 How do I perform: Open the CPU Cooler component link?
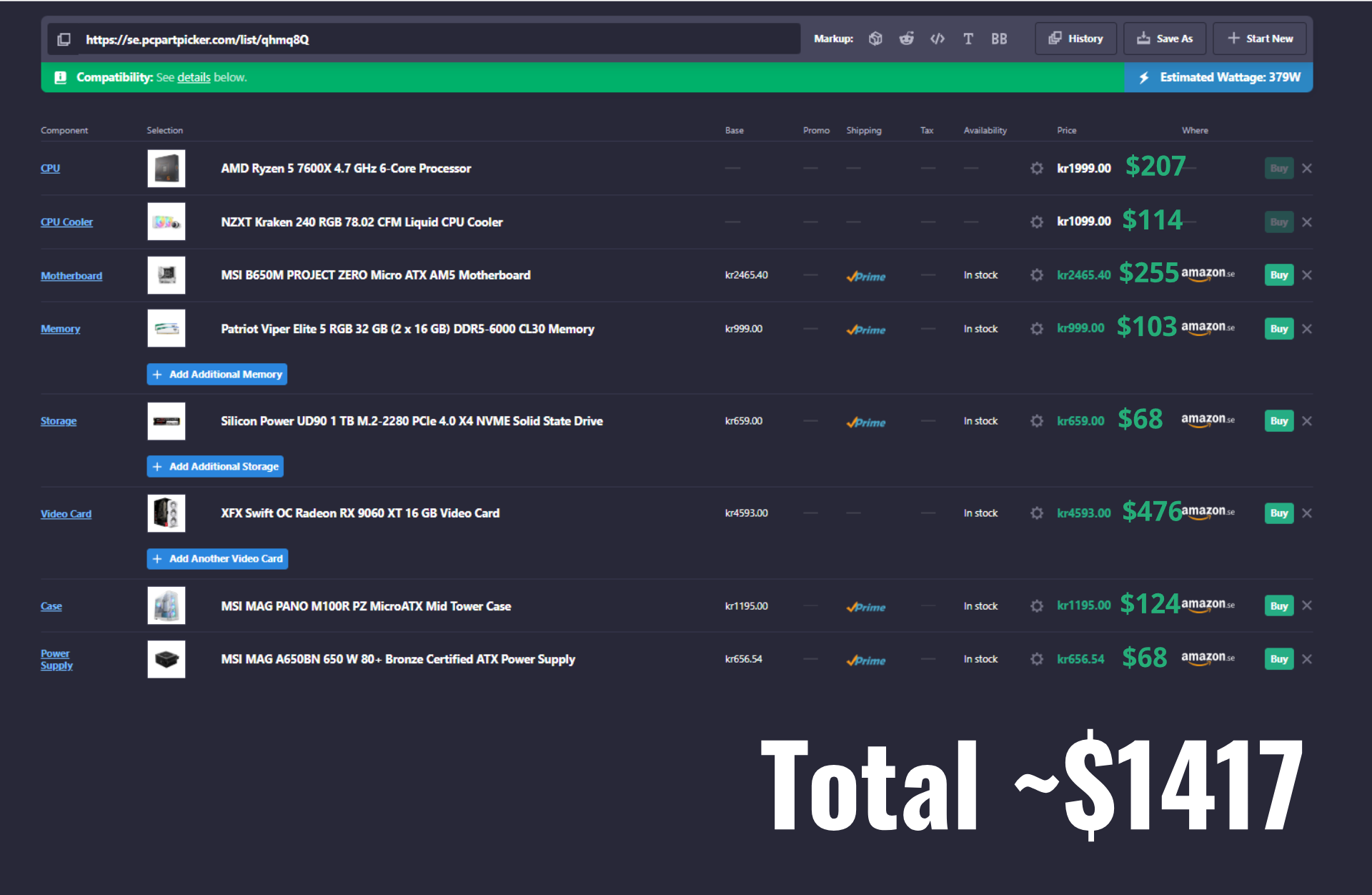click(x=66, y=222)
